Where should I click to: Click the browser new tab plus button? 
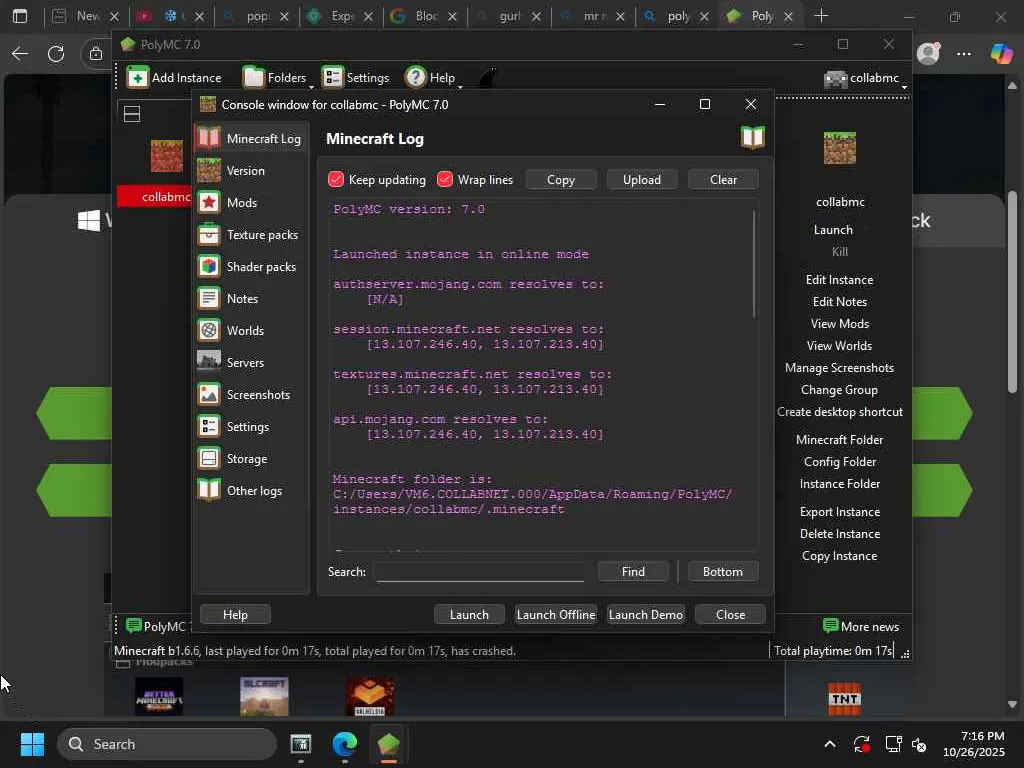[x=821, y=16]
